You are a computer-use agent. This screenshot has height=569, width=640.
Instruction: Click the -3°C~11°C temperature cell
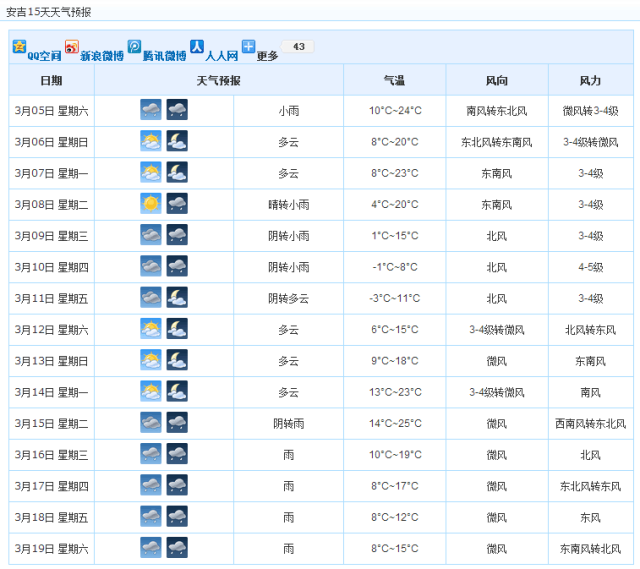click(394, 298)
